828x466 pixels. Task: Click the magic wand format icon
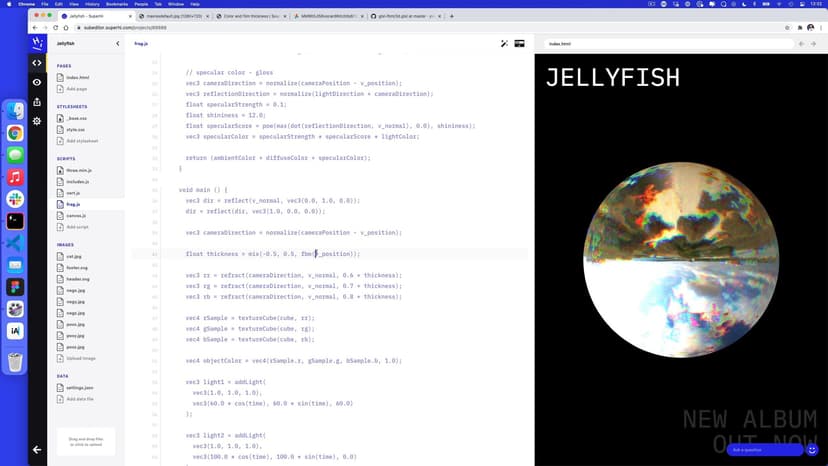coord(504,44)
